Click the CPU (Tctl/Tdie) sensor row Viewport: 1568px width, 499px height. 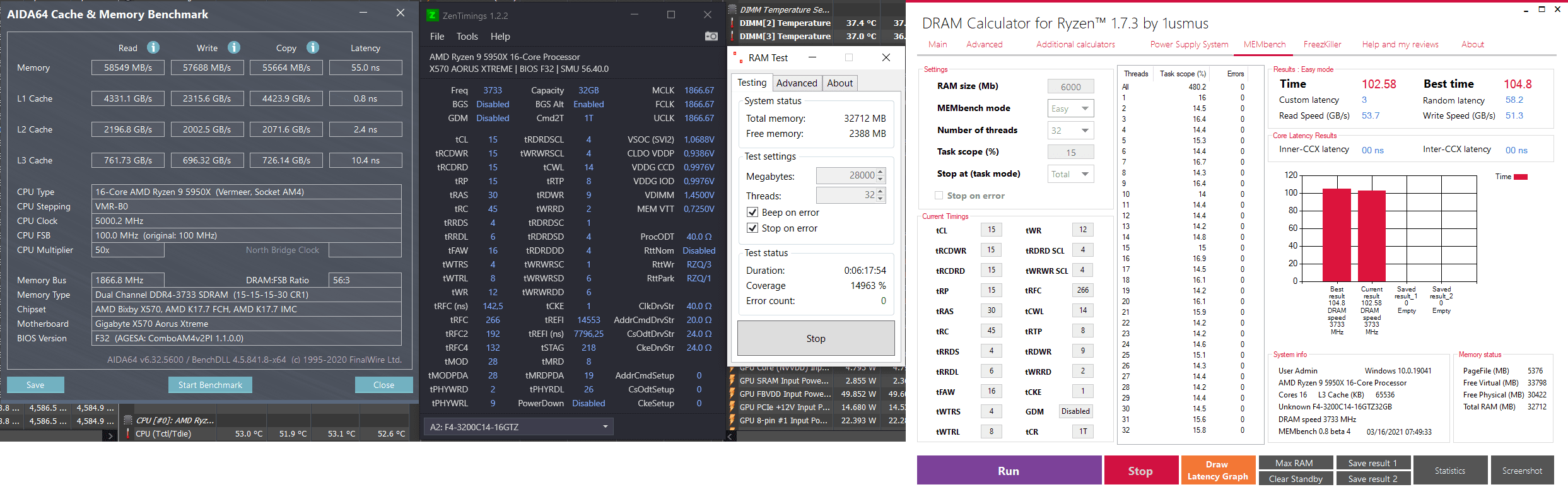[x=266, y=433]
